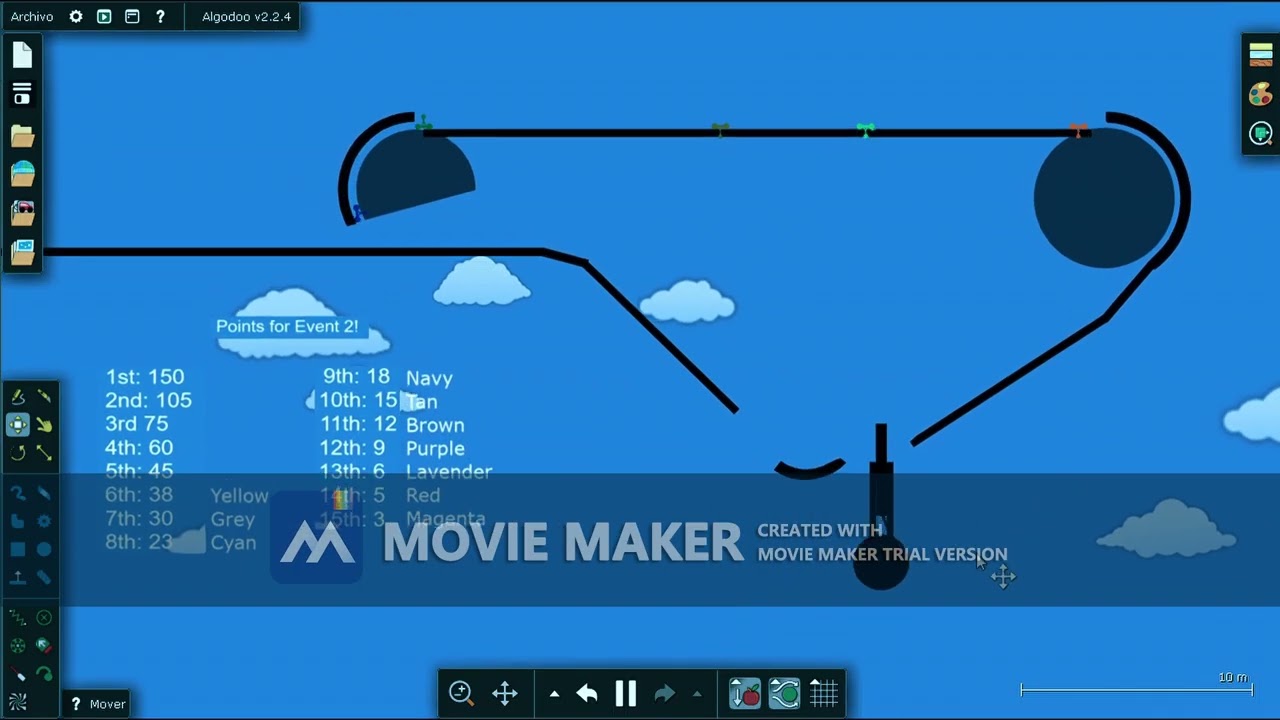1280x720 pixels.
Task: Click the Algodoo v2.2.4 title label
Action: coord(246,17)
